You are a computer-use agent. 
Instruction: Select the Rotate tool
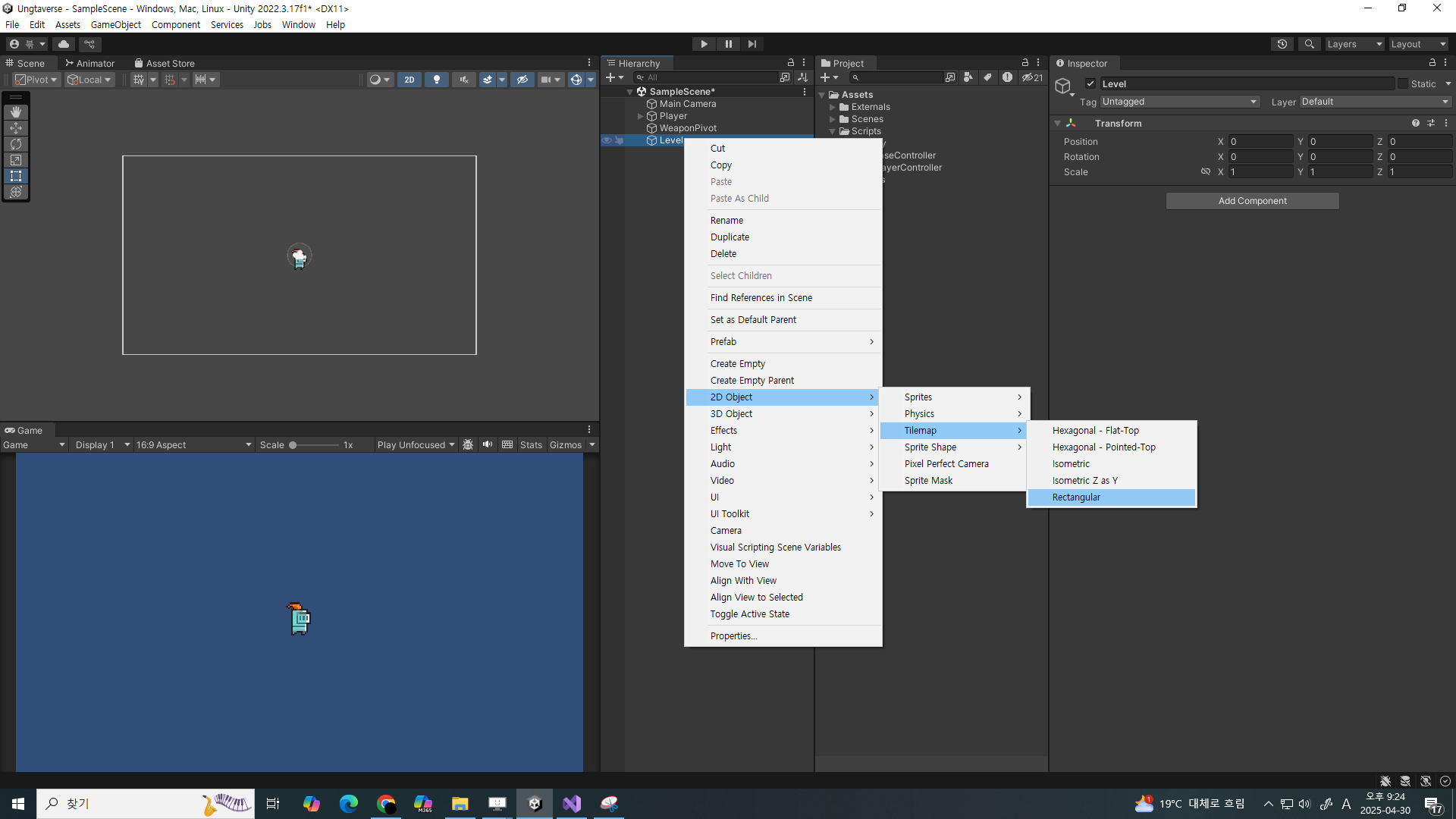16,144
